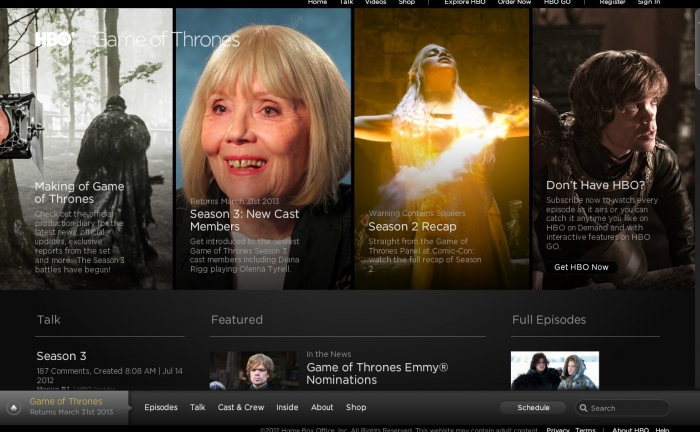Select Explore HBO in the top bar

point(465,2)
